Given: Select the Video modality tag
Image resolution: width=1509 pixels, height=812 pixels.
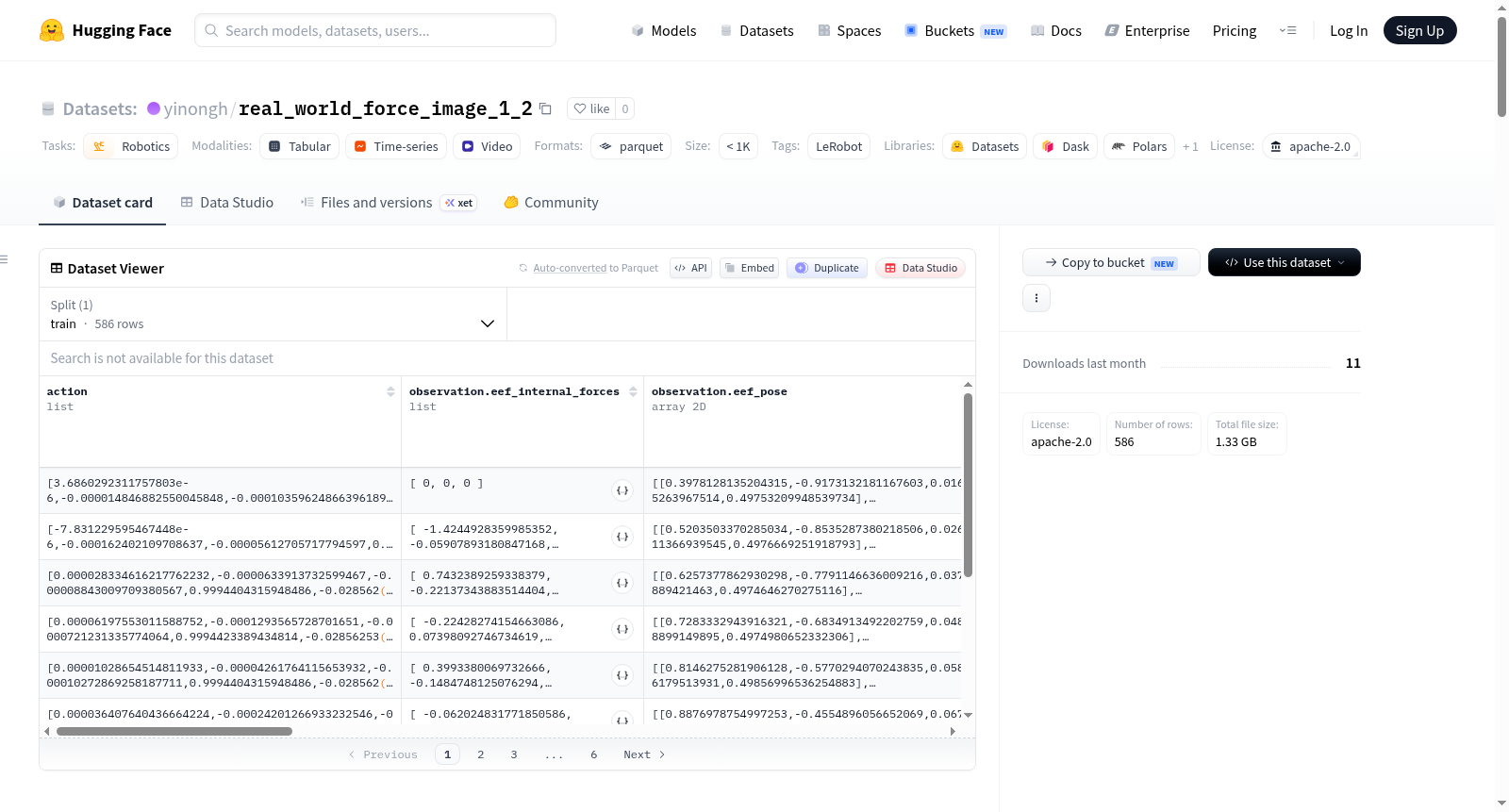Looking at the screenshot, I should click(x=488, y=146).
